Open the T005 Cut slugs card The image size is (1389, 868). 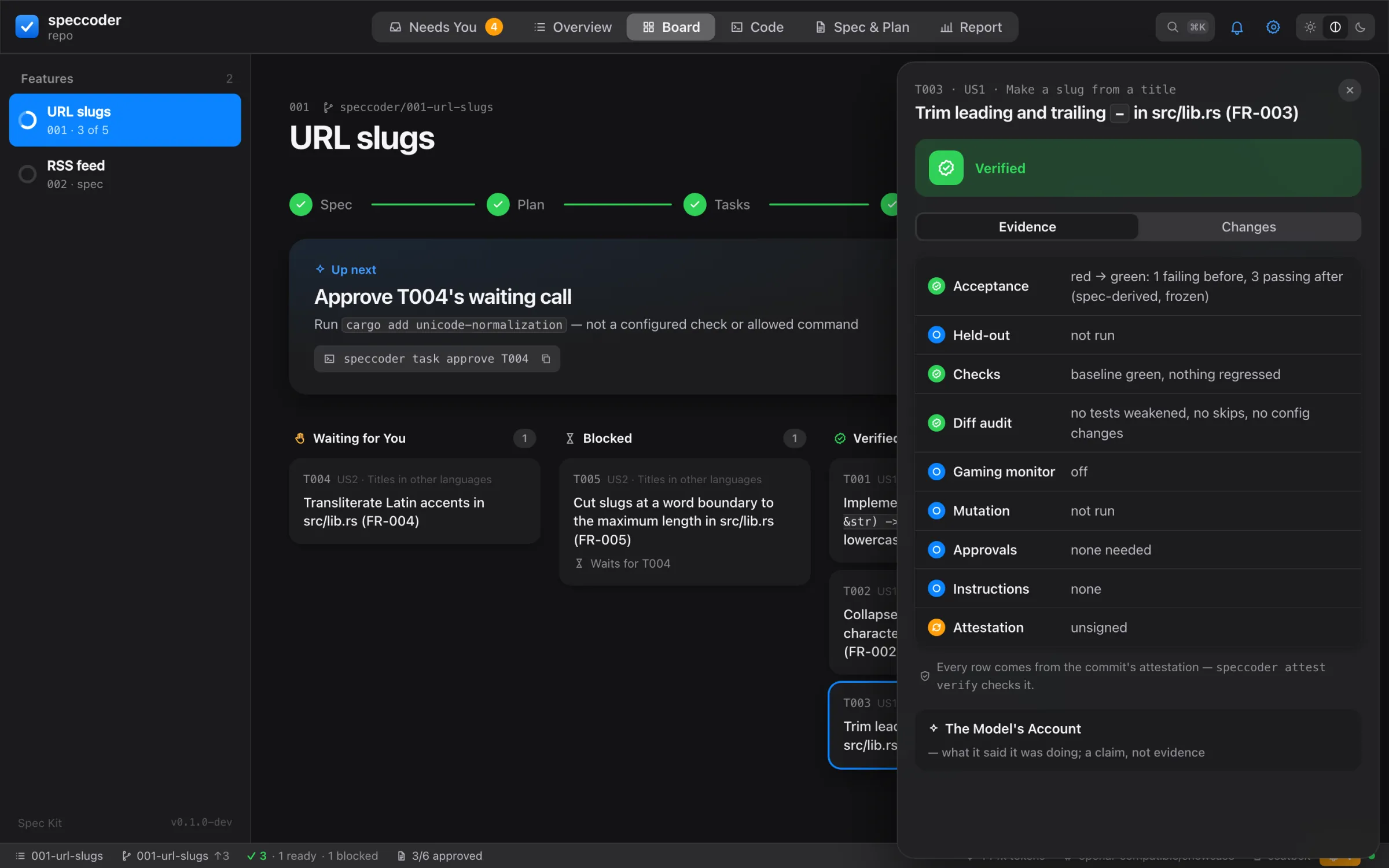(x=685, y=522)
